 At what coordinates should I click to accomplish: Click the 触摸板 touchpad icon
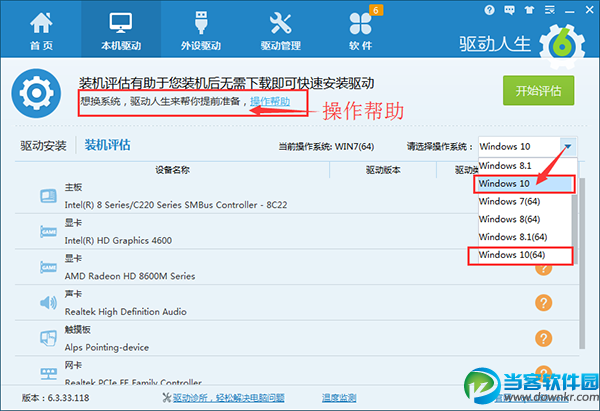point(48,338)
